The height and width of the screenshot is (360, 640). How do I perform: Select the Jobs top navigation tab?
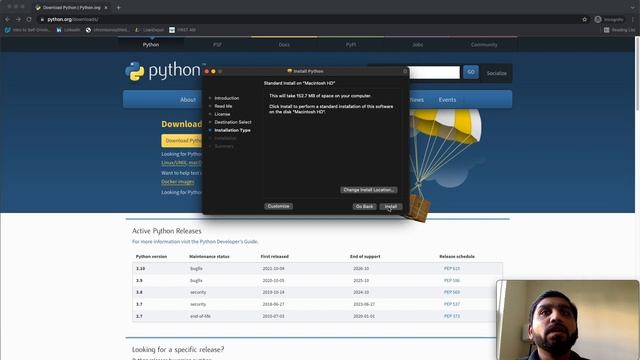point(418,44)
